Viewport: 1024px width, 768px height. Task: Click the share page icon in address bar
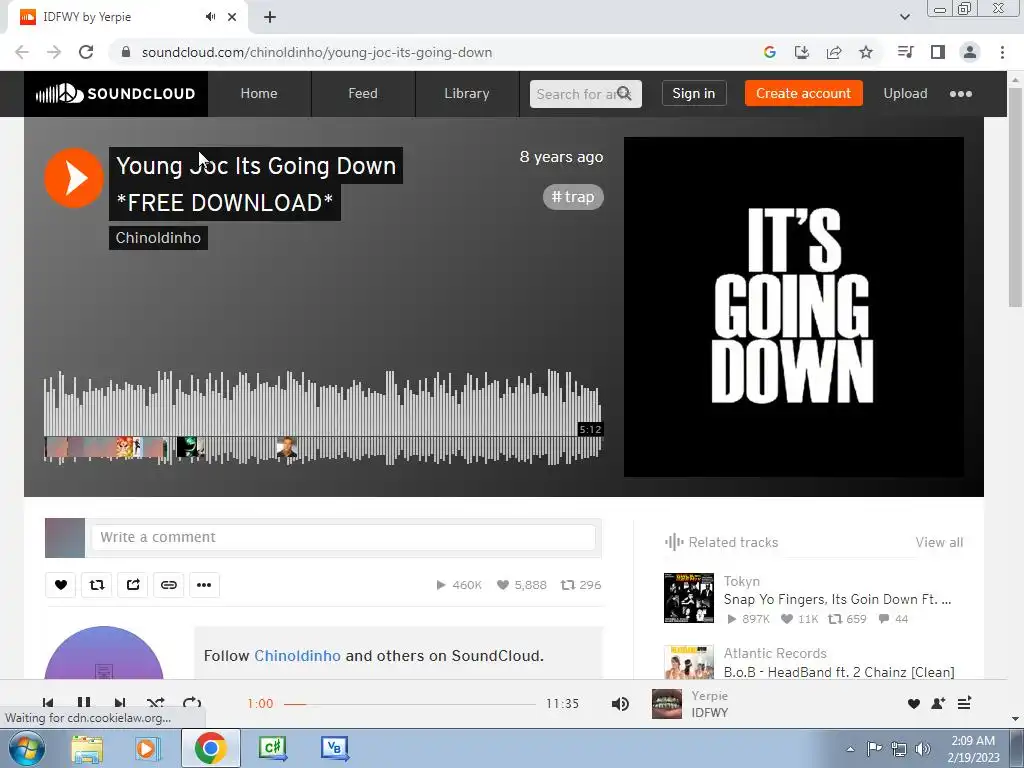point(834,52)
